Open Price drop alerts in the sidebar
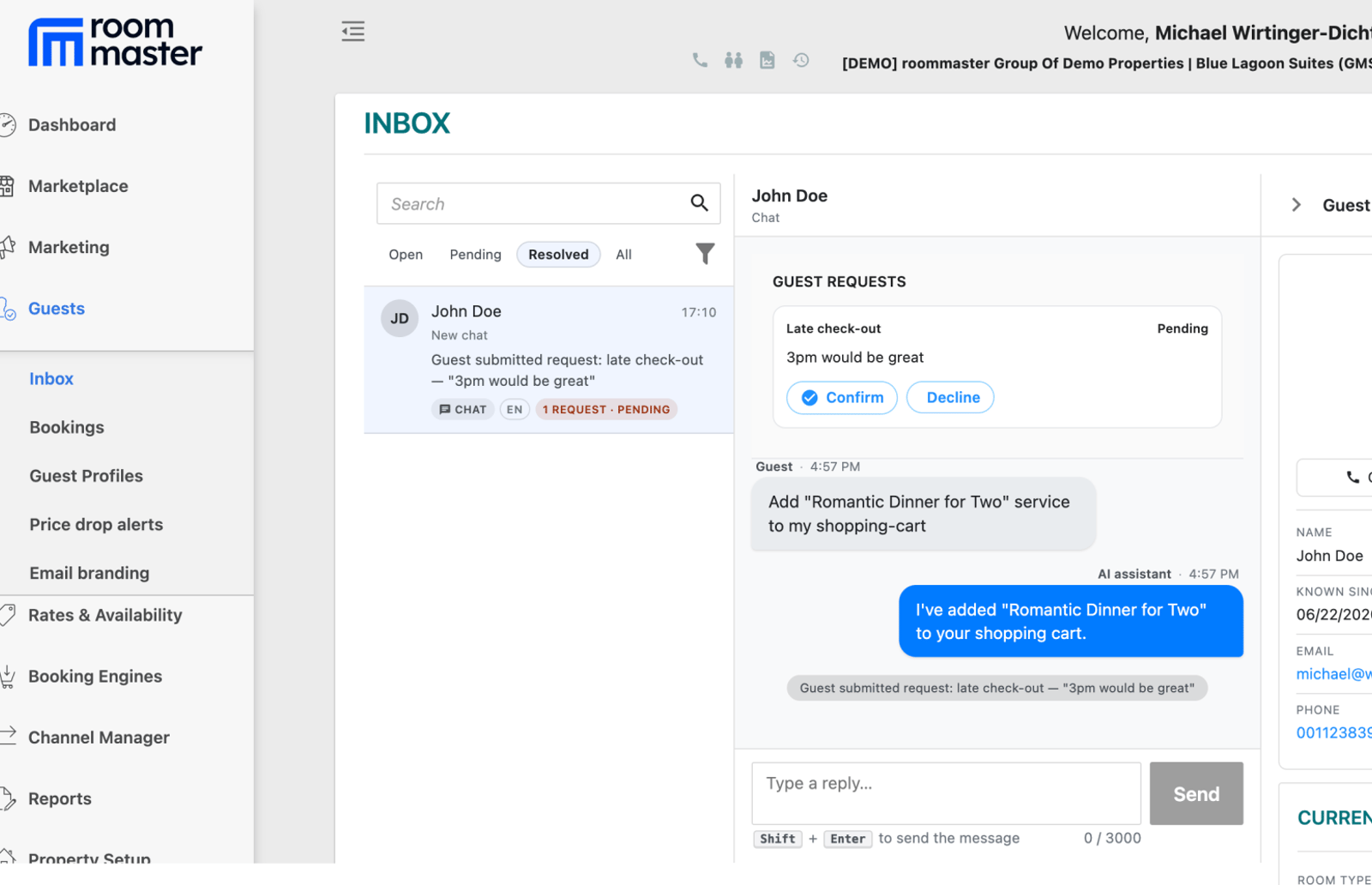1372x885 pixels. pyautogui.click(x=96, y=525)
